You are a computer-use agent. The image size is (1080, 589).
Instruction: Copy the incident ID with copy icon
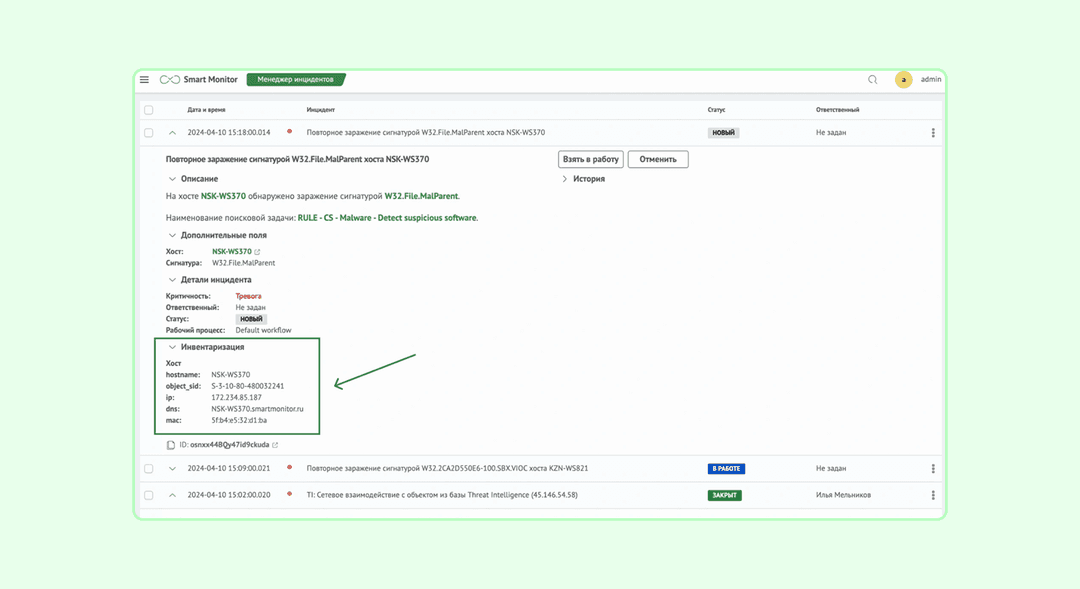pyautogui.click(x=171, y=445)
